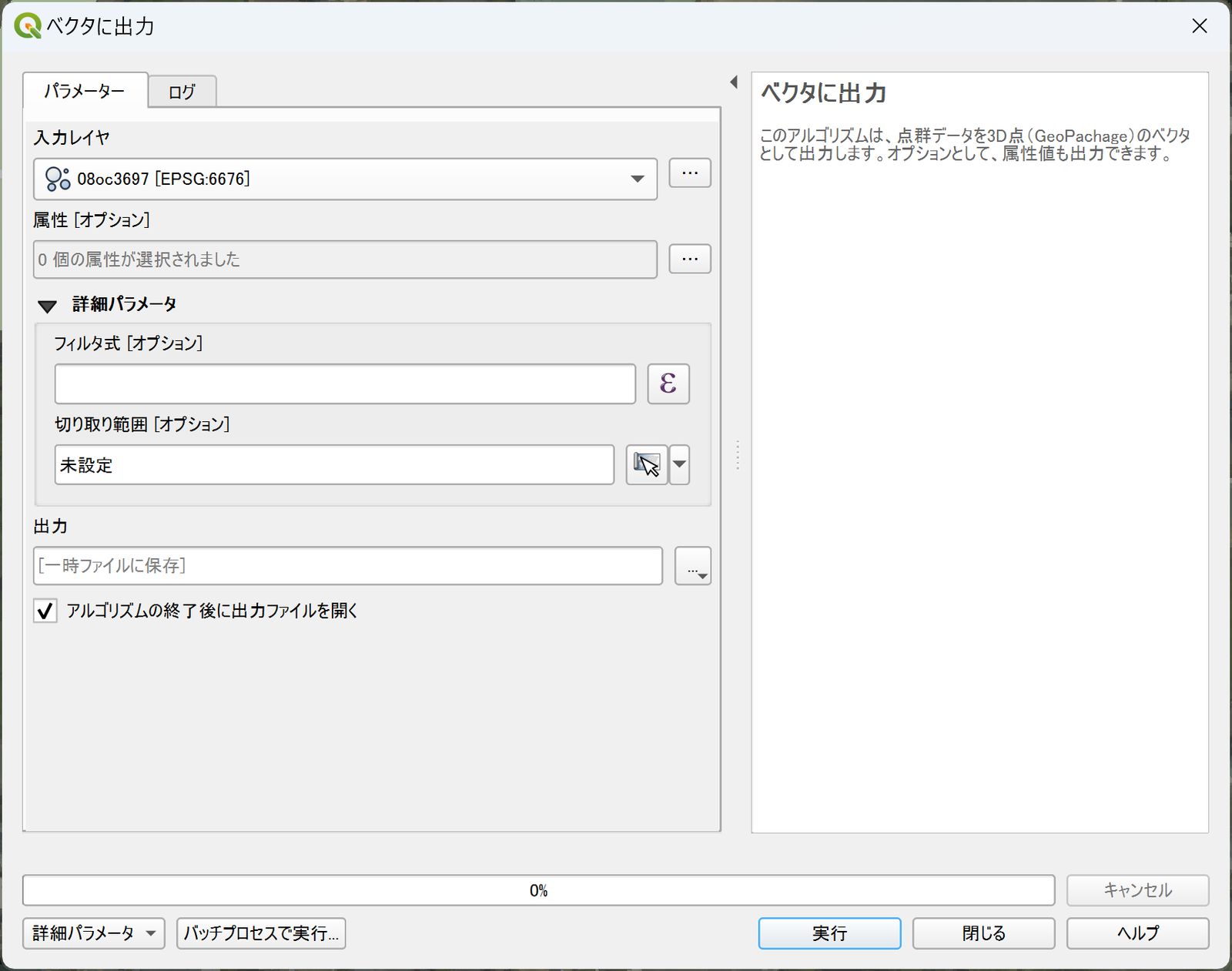1232x971 pixels.
Task: Click the 0% progress bar
Action: (x=538, y=890)
